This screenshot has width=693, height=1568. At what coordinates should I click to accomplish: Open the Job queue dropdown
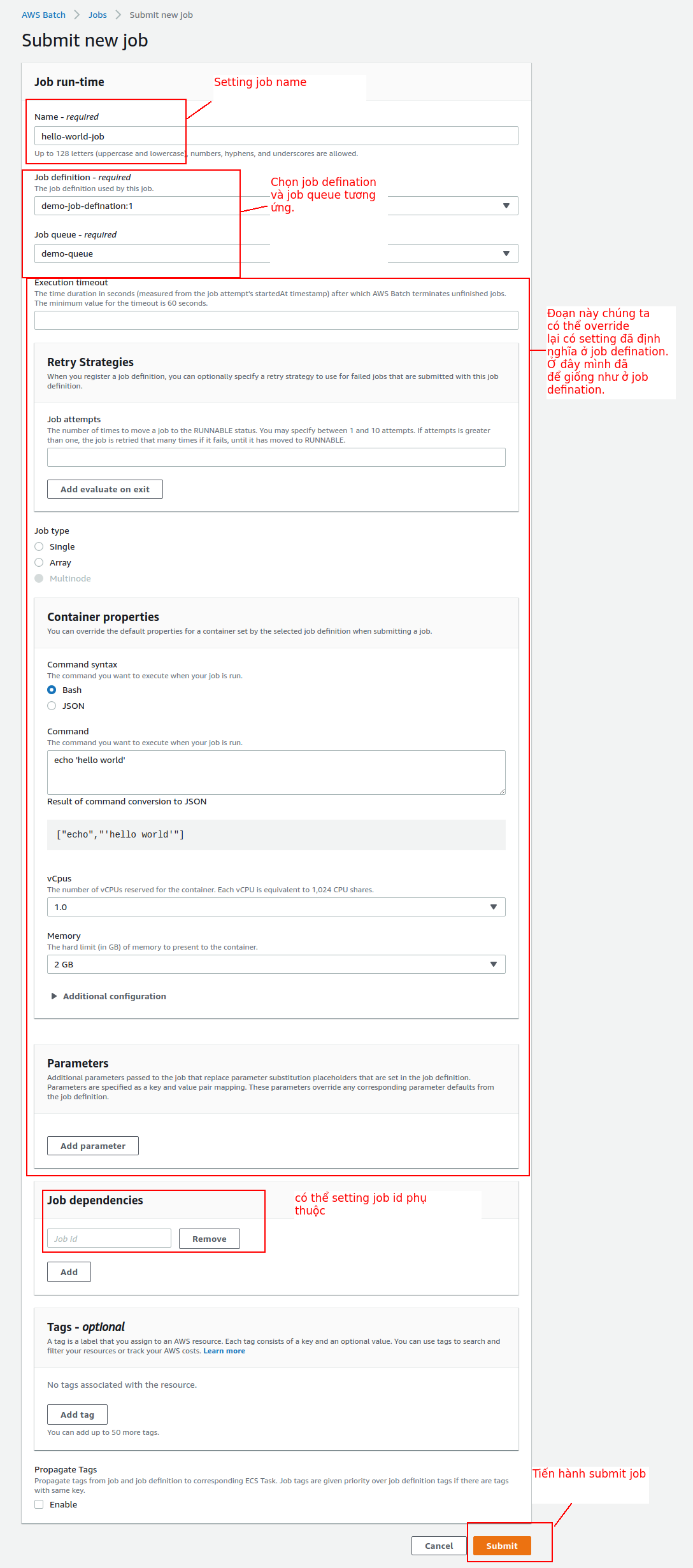coord(506,253)
